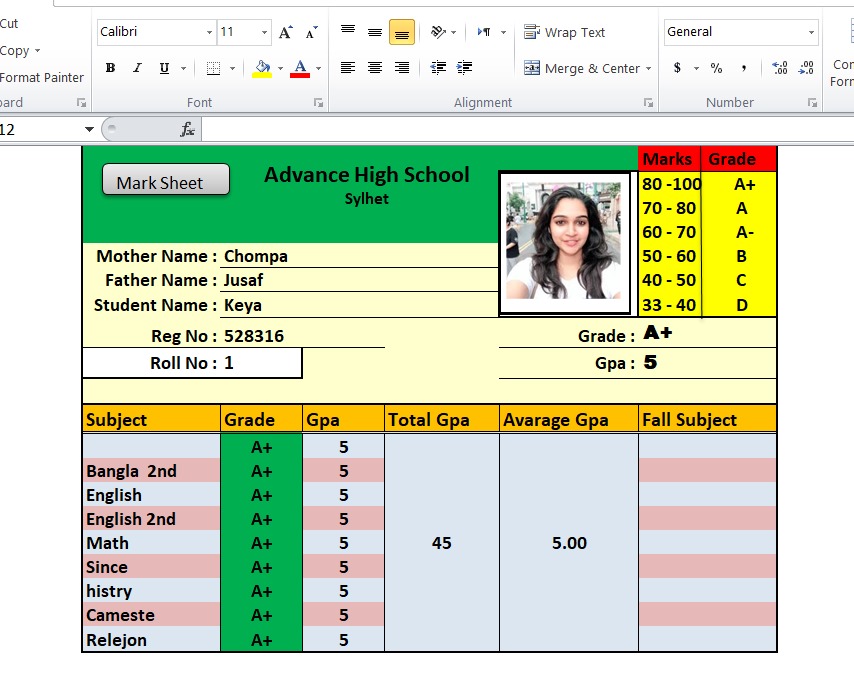Click the Increase Indent icon
This screenshot has height=697, width=854.
click(x=464, y=68)
